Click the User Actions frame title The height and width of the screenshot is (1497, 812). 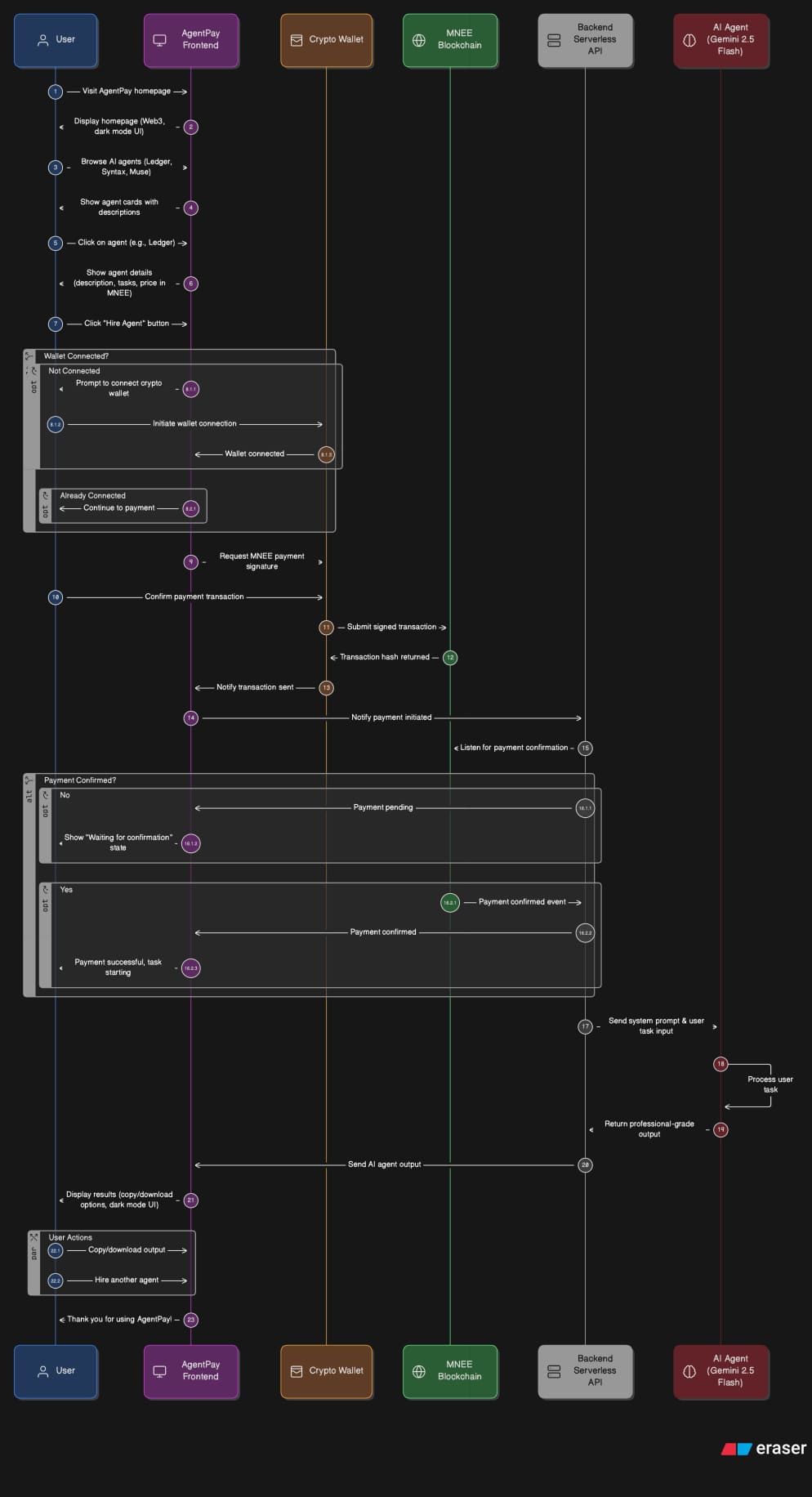pos(70,1238)
